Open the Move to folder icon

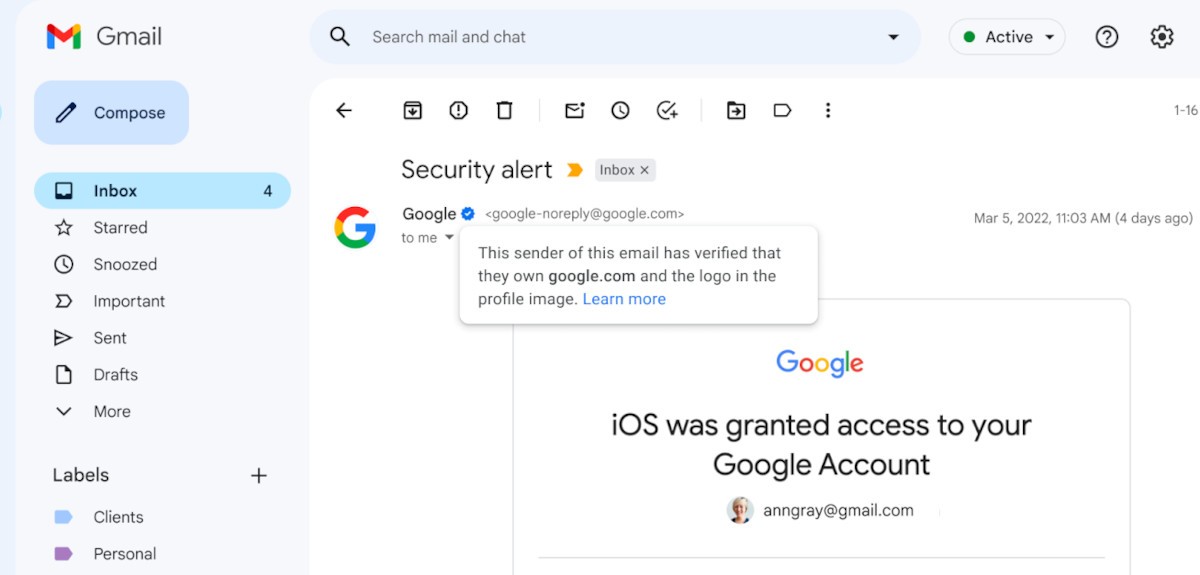[x=736, y=110]
